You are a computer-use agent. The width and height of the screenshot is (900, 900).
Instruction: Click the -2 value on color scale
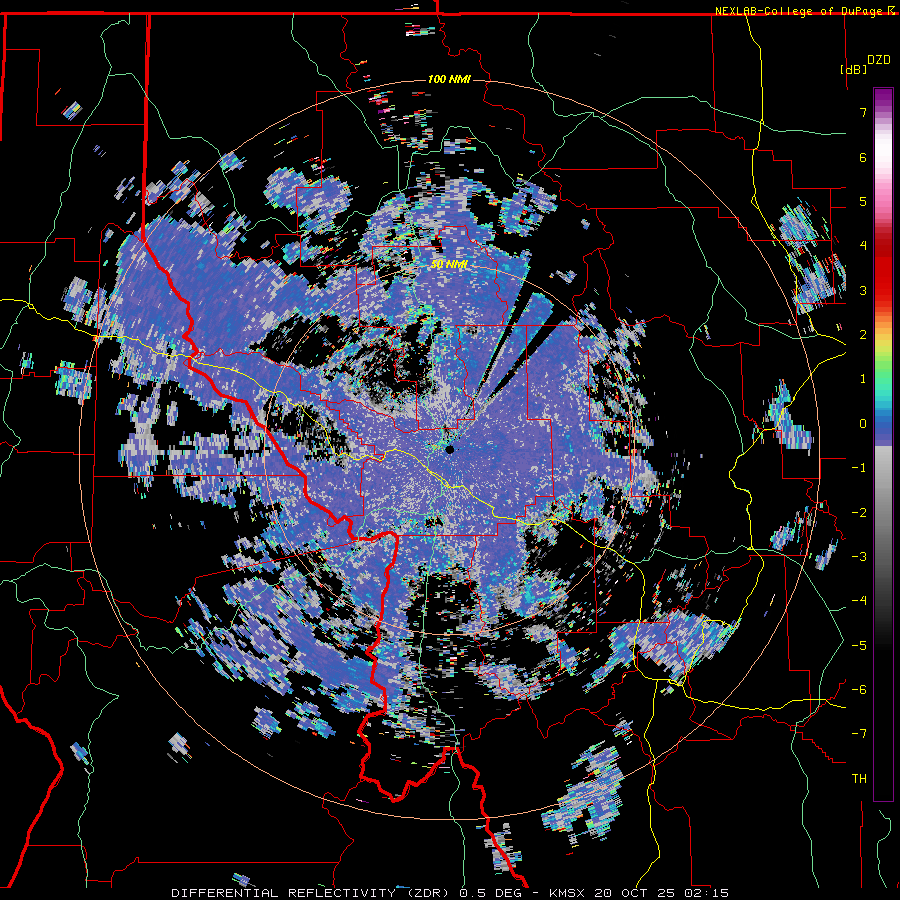859,513
